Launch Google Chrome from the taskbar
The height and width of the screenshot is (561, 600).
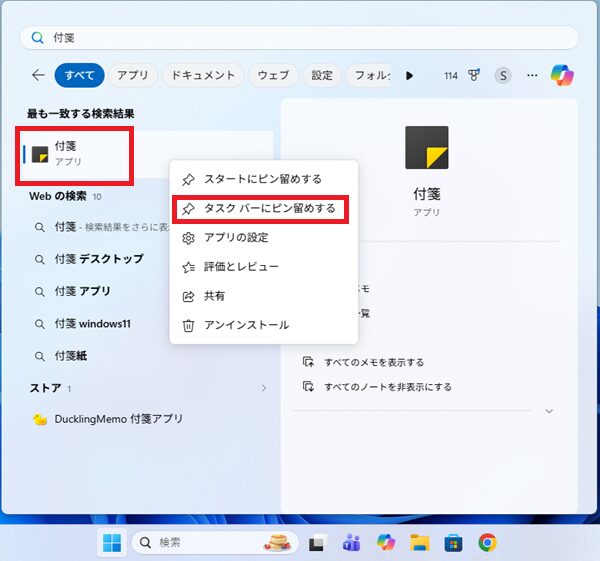pyautogui.click(x=487, y=542)
